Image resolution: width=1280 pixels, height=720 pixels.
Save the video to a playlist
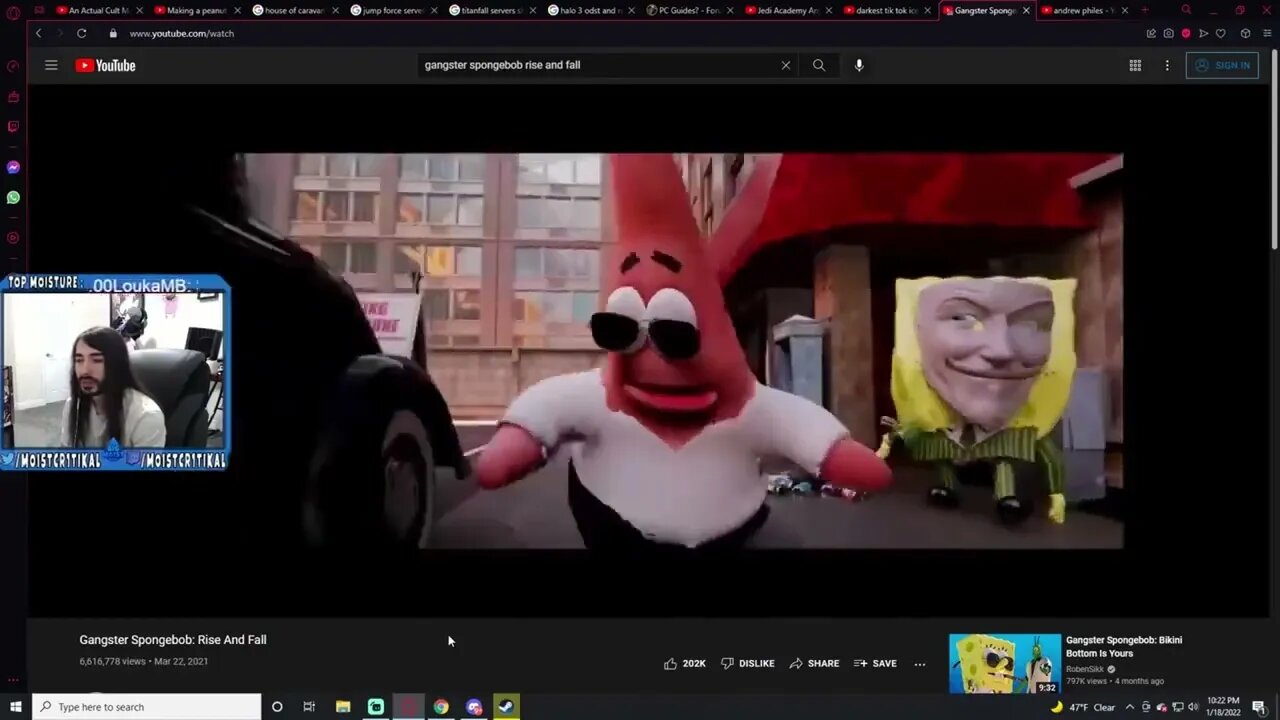(875, 663)
